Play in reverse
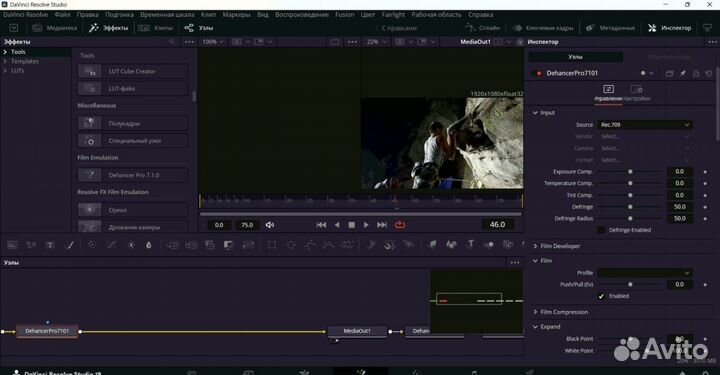Viewport: 720px width, 375px height. [x=337, y=225]
